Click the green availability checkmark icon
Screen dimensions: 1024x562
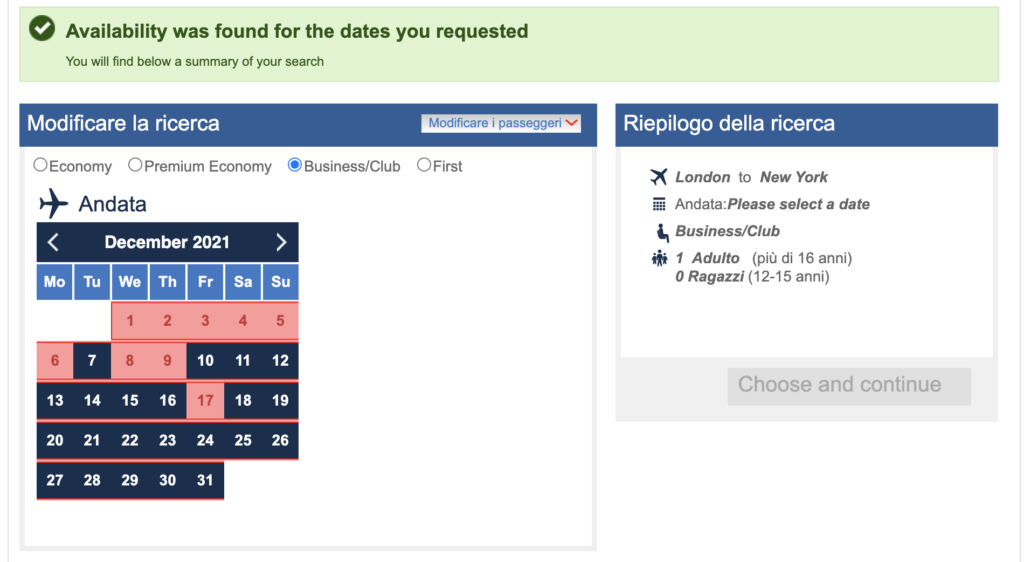(42, 28)
